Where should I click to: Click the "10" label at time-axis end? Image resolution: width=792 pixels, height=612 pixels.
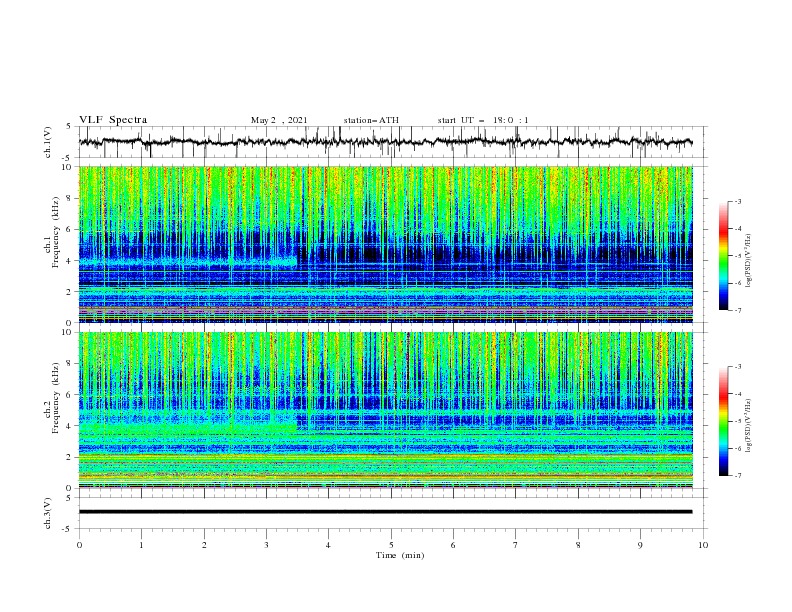(x=703, y=545)
